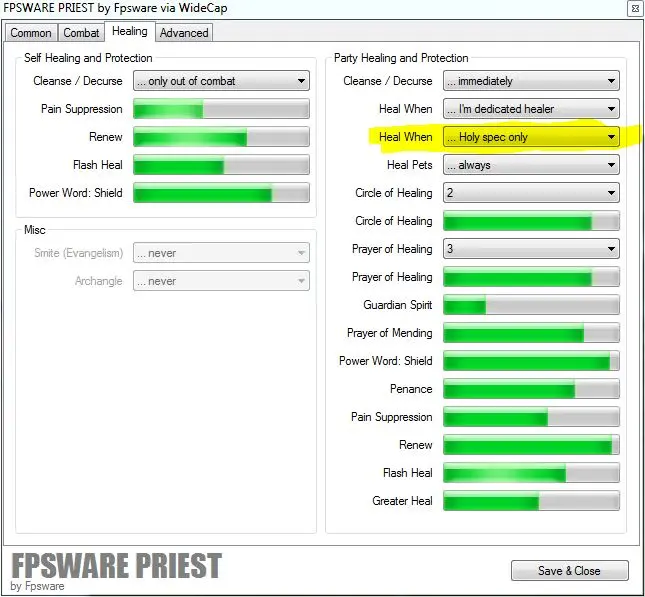The width and height of the screenshot is (645, 597).
Task: Open Self Cleanse / Decurse dropdown
Action: pos(221,81)
